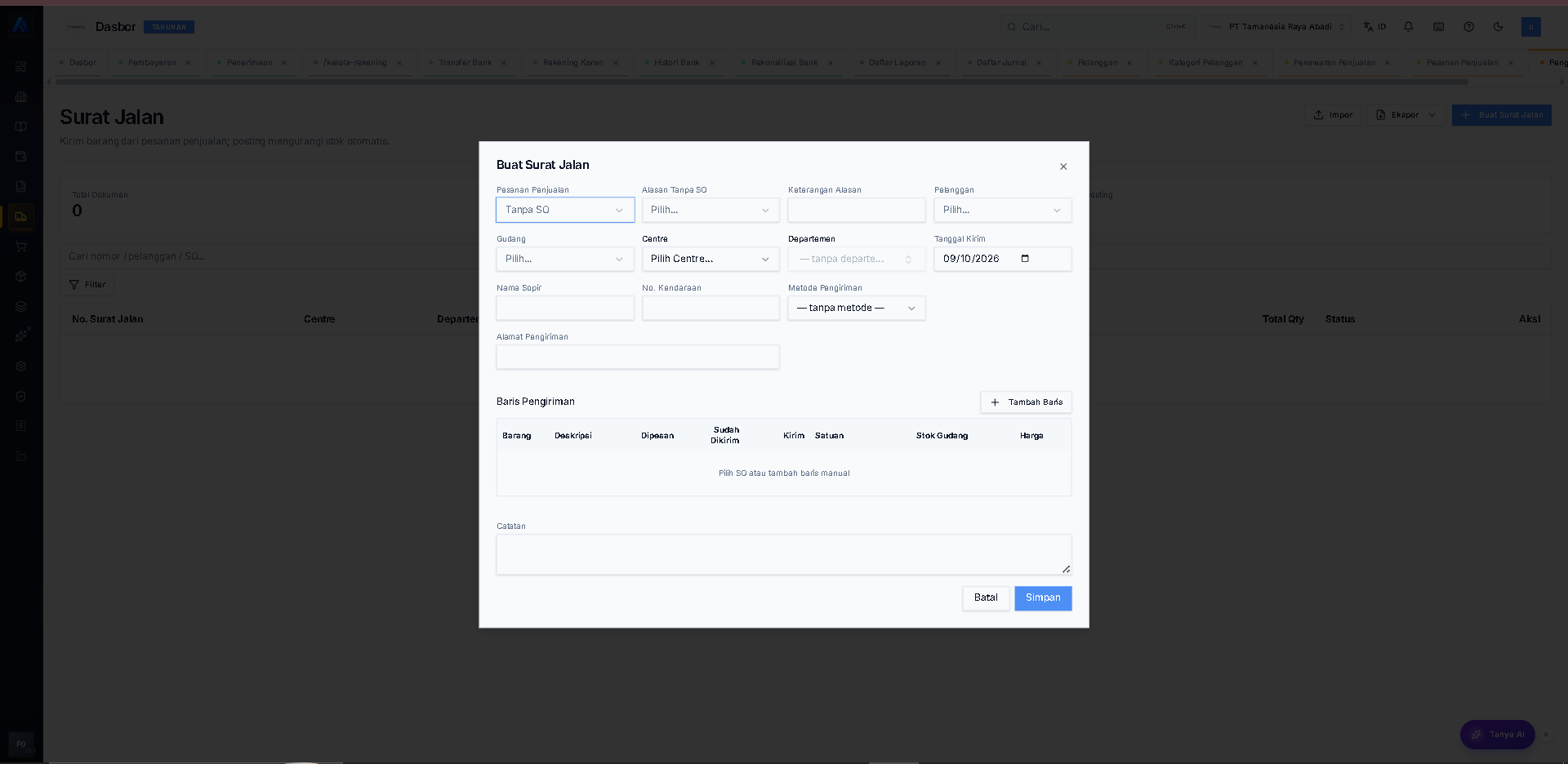Switch to the Transfer Bank tab
The image size is (1568, 764).
pos(465,63)
